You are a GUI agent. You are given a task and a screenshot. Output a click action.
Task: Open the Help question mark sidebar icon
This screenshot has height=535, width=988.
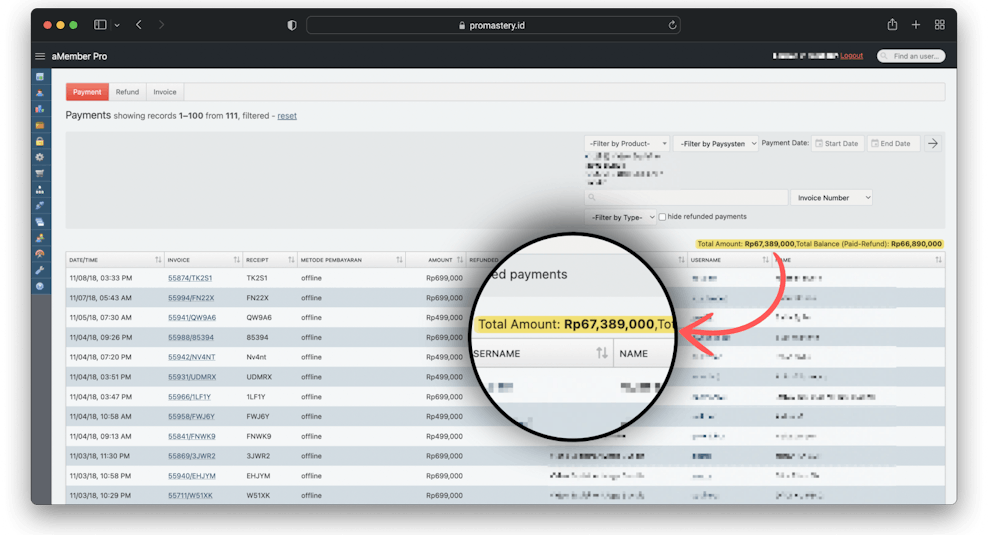click(x=40, y=286)
